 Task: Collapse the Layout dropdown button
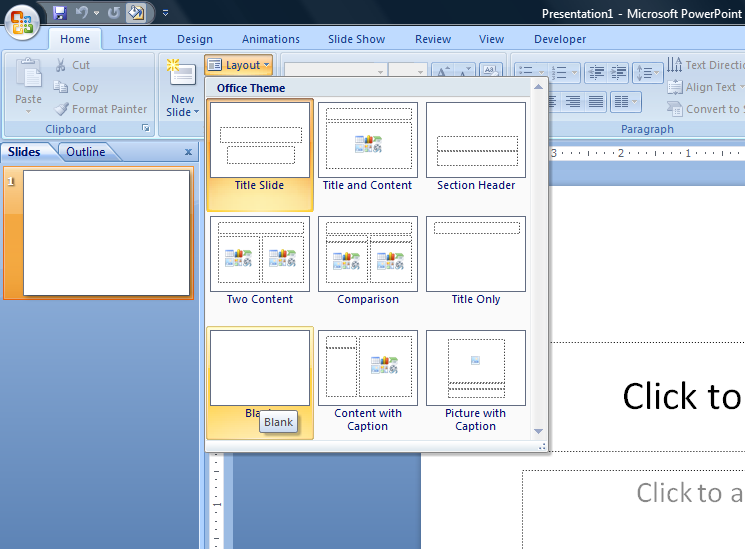[x=239, y=65]
